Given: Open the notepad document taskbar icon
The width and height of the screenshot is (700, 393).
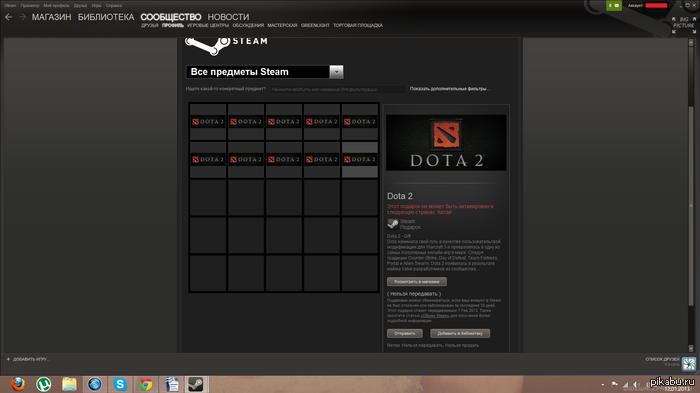Looking at the screenshot, I should click(x=171, y=384).
